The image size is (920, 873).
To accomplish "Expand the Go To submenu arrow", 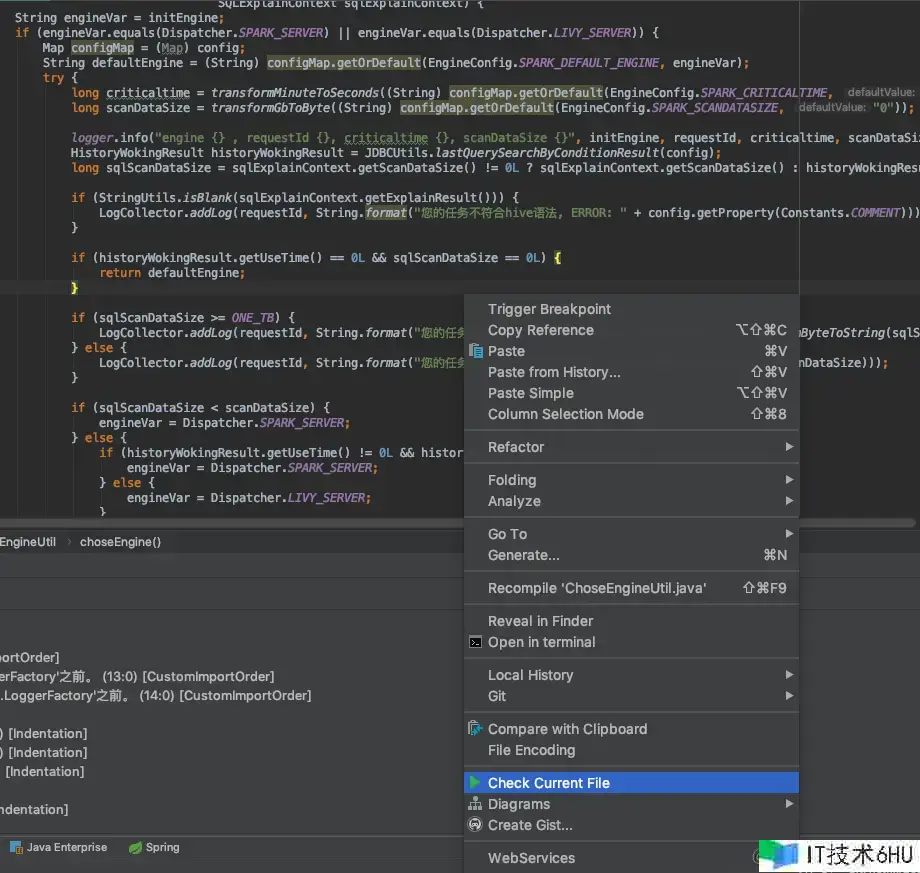I will click(x=789, y=534).
